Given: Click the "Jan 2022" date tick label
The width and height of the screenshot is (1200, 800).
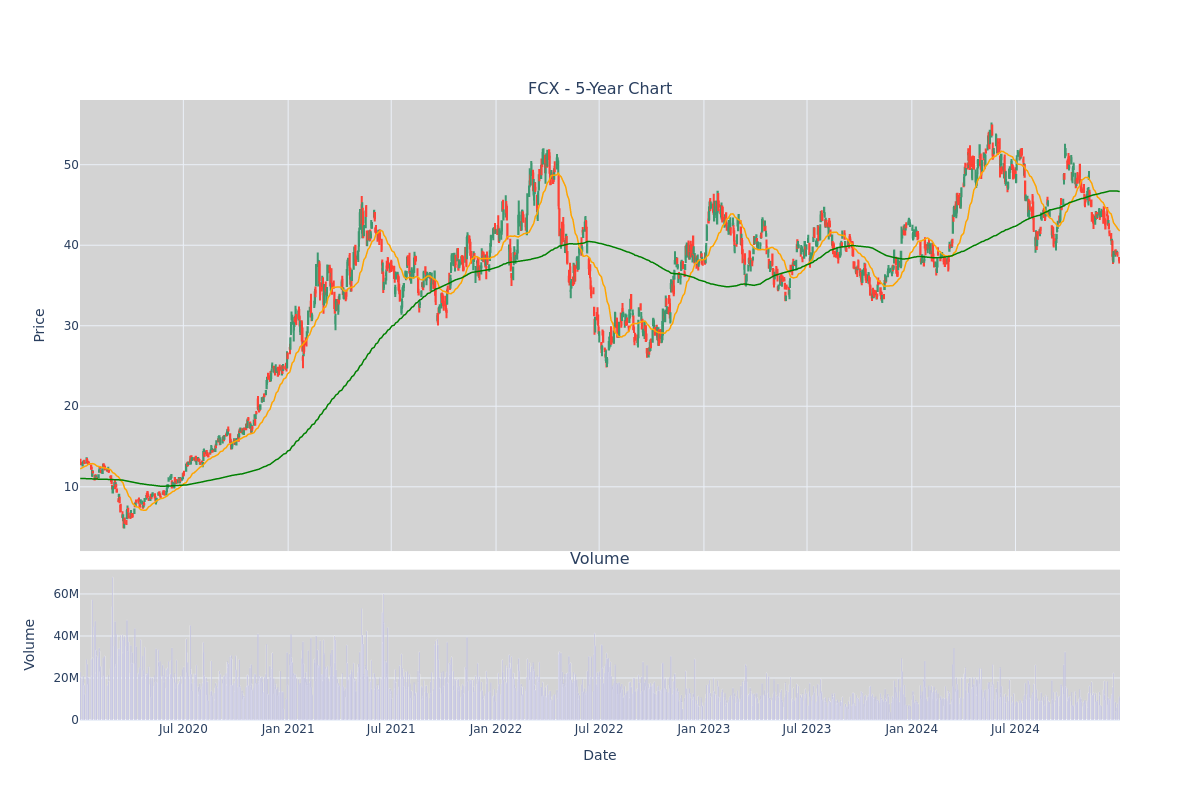Looking at the screenshot, I should [496, 729].
